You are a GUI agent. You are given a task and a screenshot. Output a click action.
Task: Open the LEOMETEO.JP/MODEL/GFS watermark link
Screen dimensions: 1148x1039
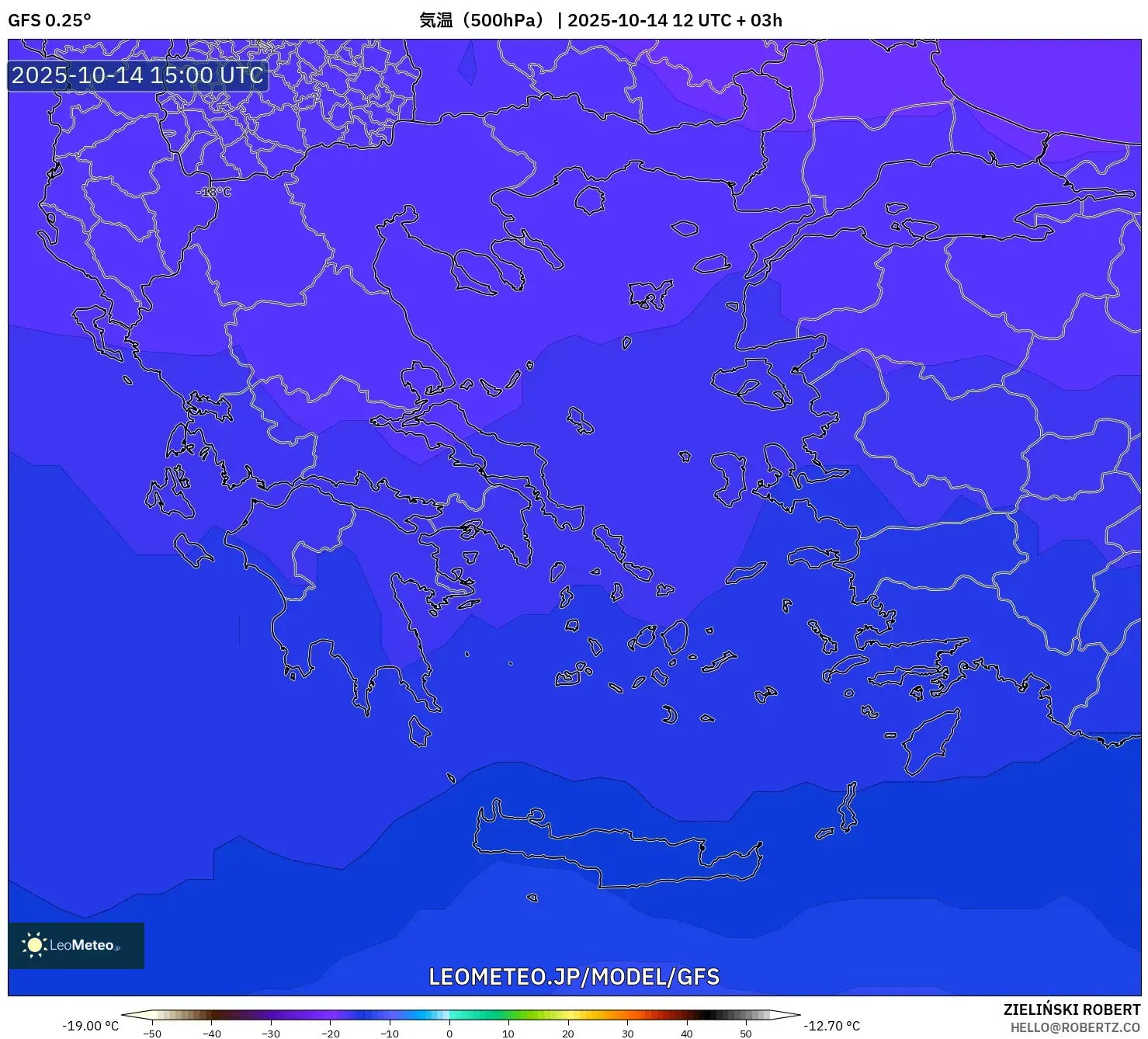[574, 977]
